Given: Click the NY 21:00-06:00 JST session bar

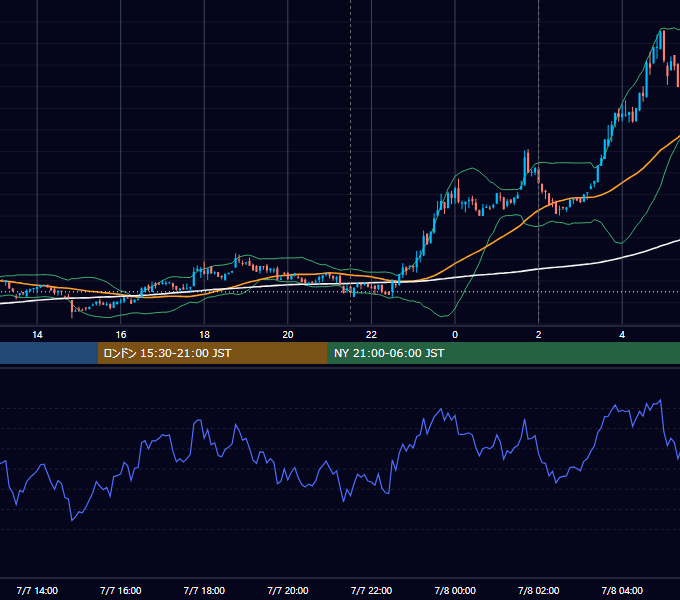Looking at the screenshot, I should coord(503,353).
